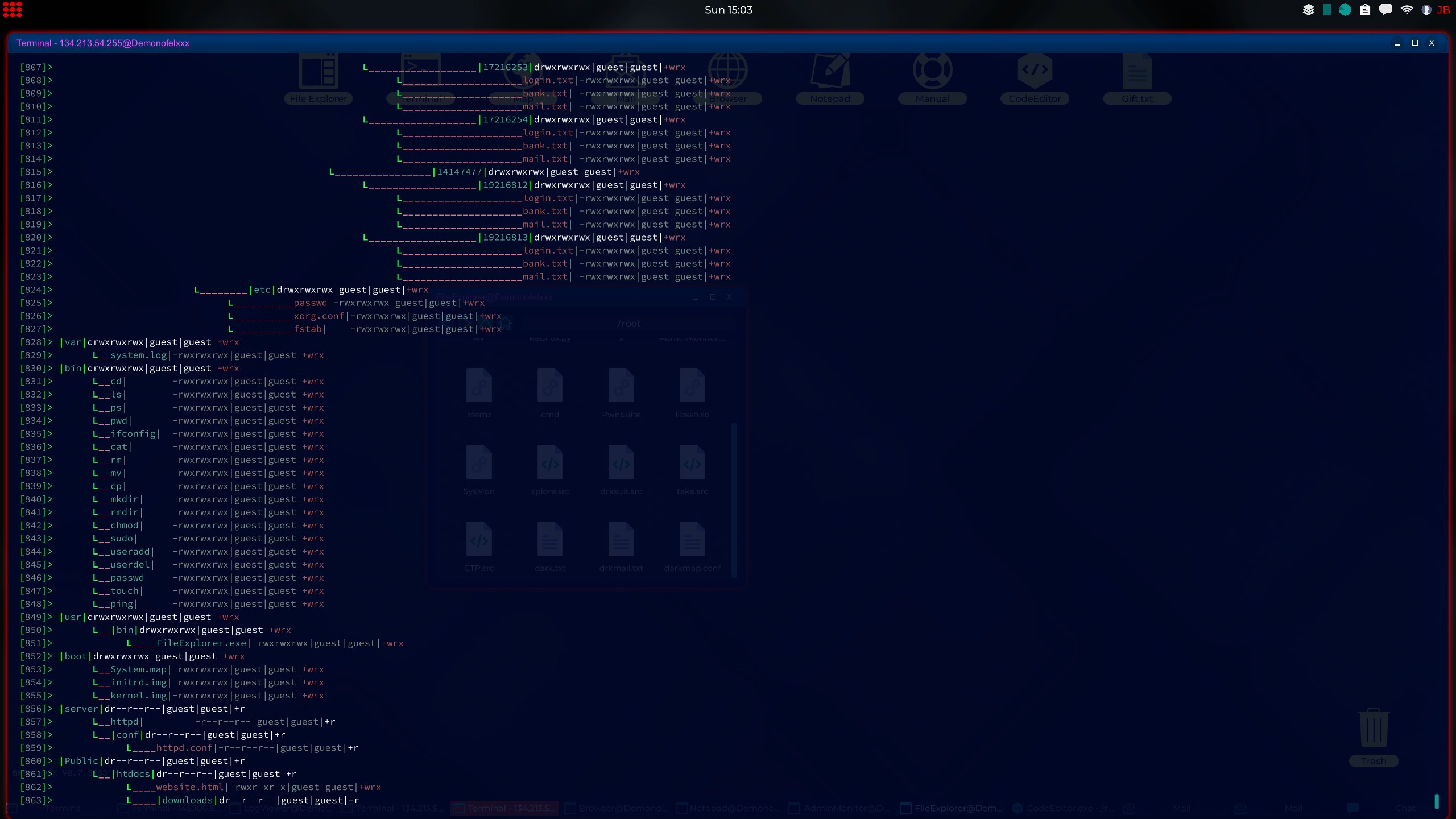The image size is (1456, 819).
Task: Open the teal pie-chart tray icon
Action: click(1345, 10)
